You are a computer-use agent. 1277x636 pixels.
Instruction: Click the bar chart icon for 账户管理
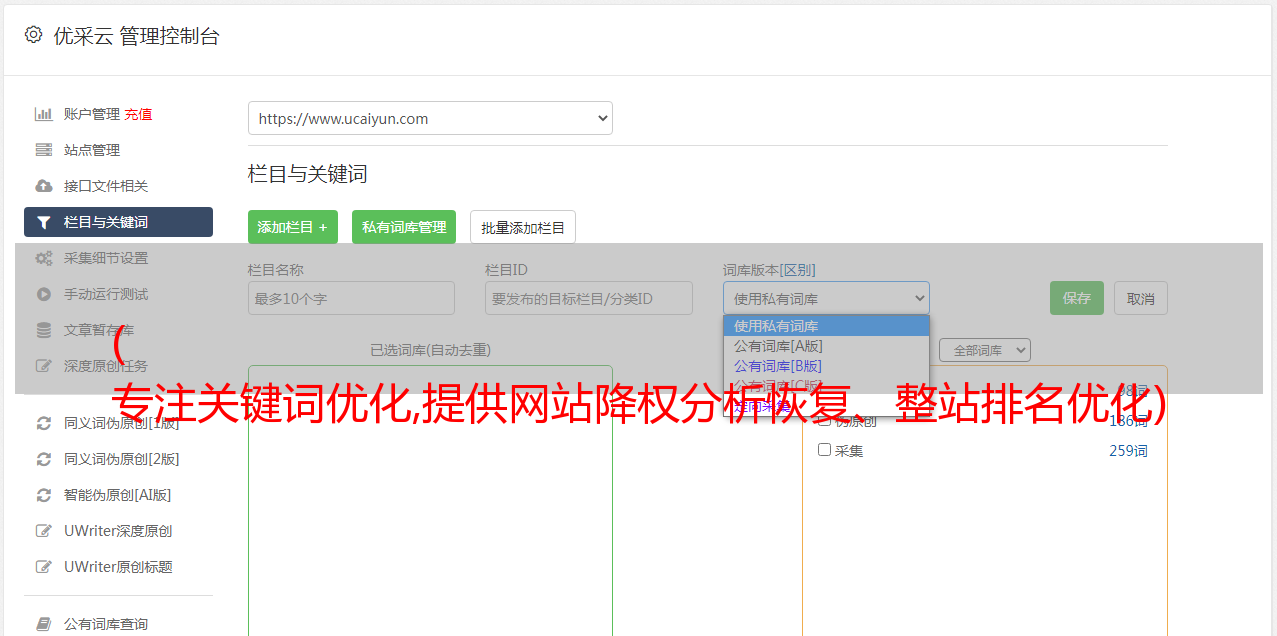(x=44, y=114)
